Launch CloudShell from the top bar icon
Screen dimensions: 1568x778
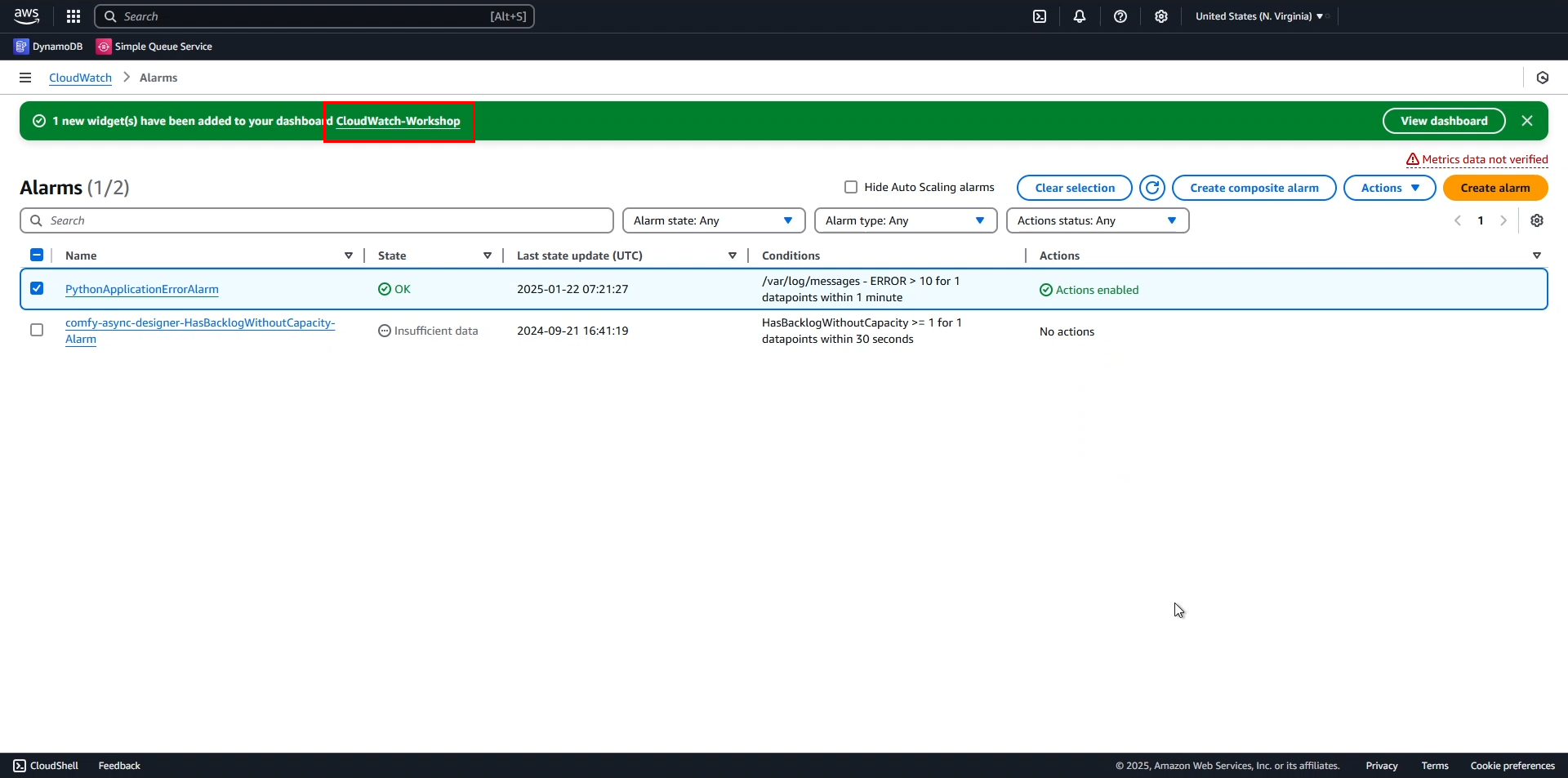(1040, 16)
